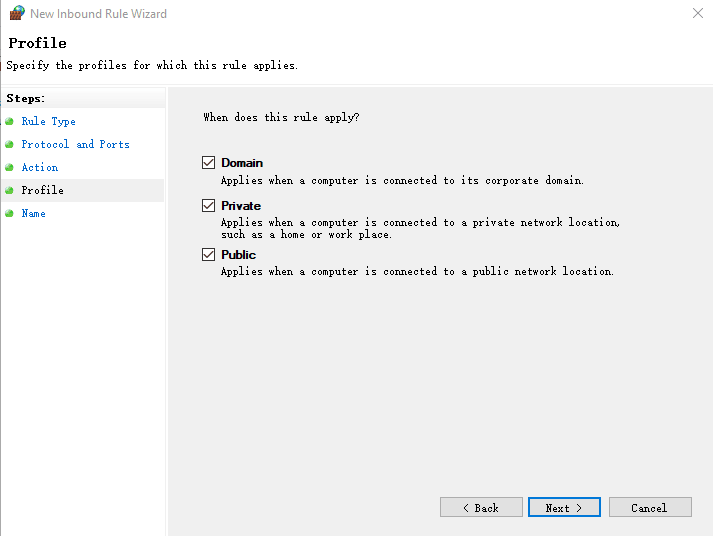Toggle the Private profile checkbox

[x=209, y=205]
